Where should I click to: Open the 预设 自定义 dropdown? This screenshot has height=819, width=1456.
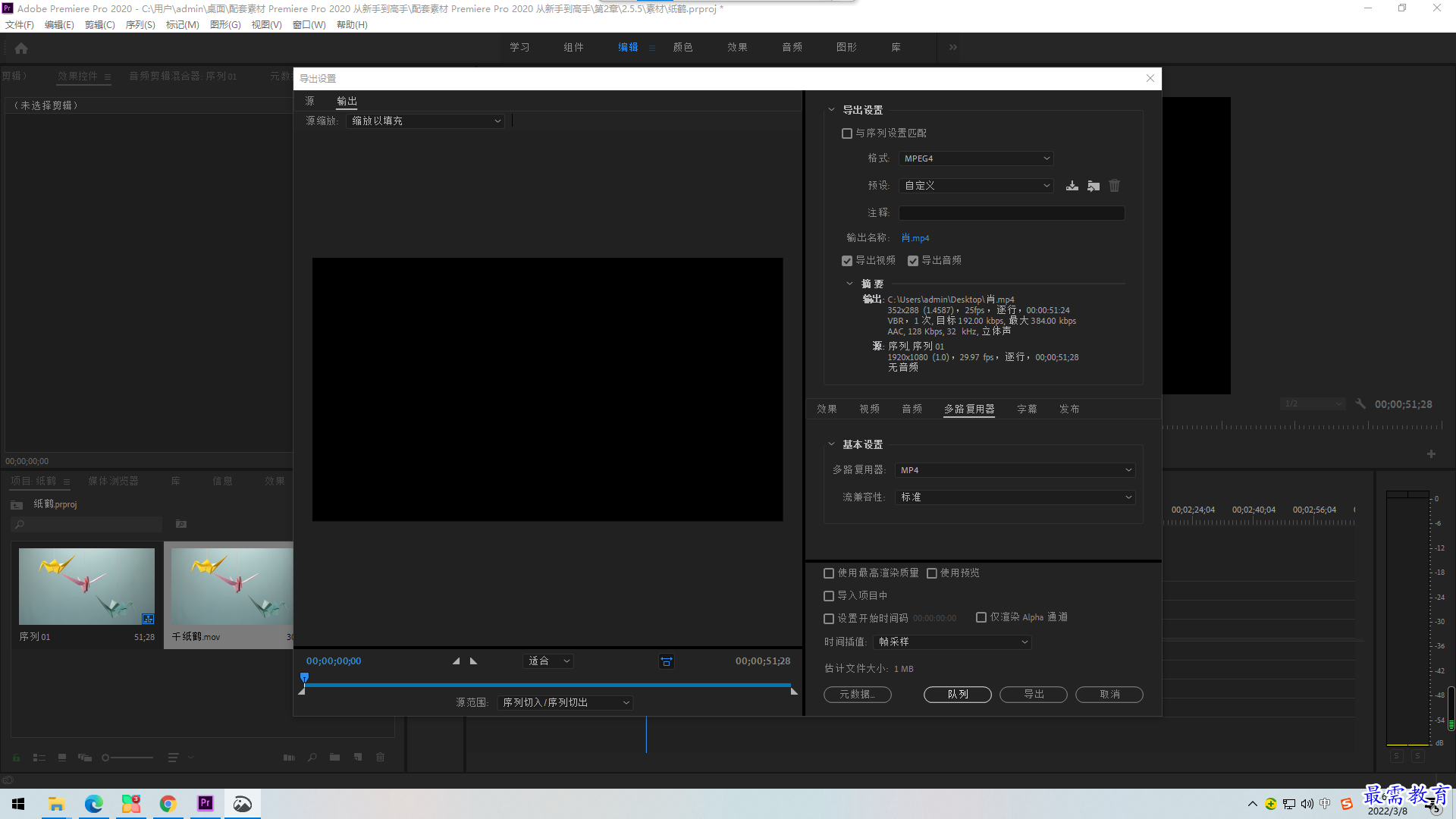coord(976,186)
